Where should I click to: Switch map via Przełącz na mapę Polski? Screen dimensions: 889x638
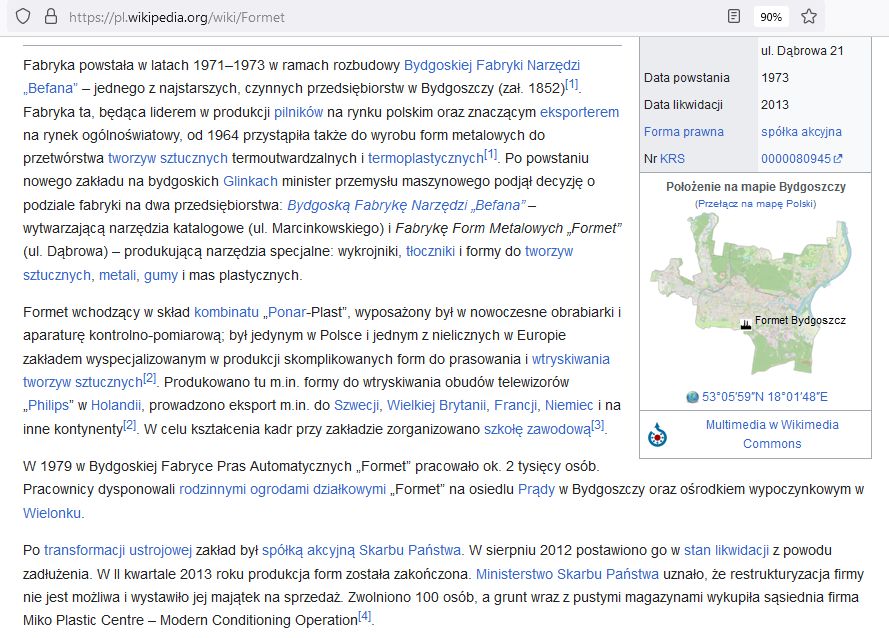[755, 204]
